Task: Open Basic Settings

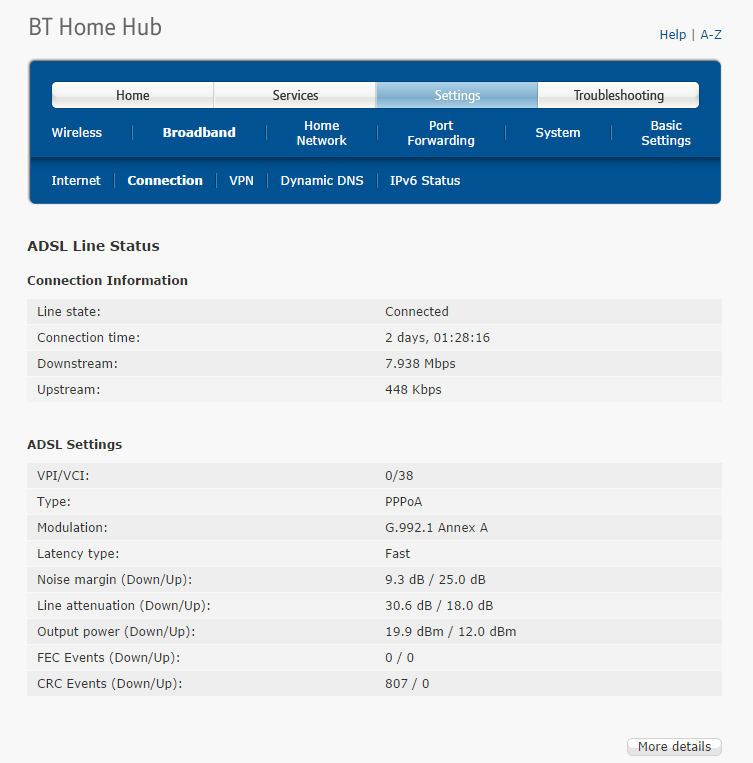Action: tap(666, 133)
